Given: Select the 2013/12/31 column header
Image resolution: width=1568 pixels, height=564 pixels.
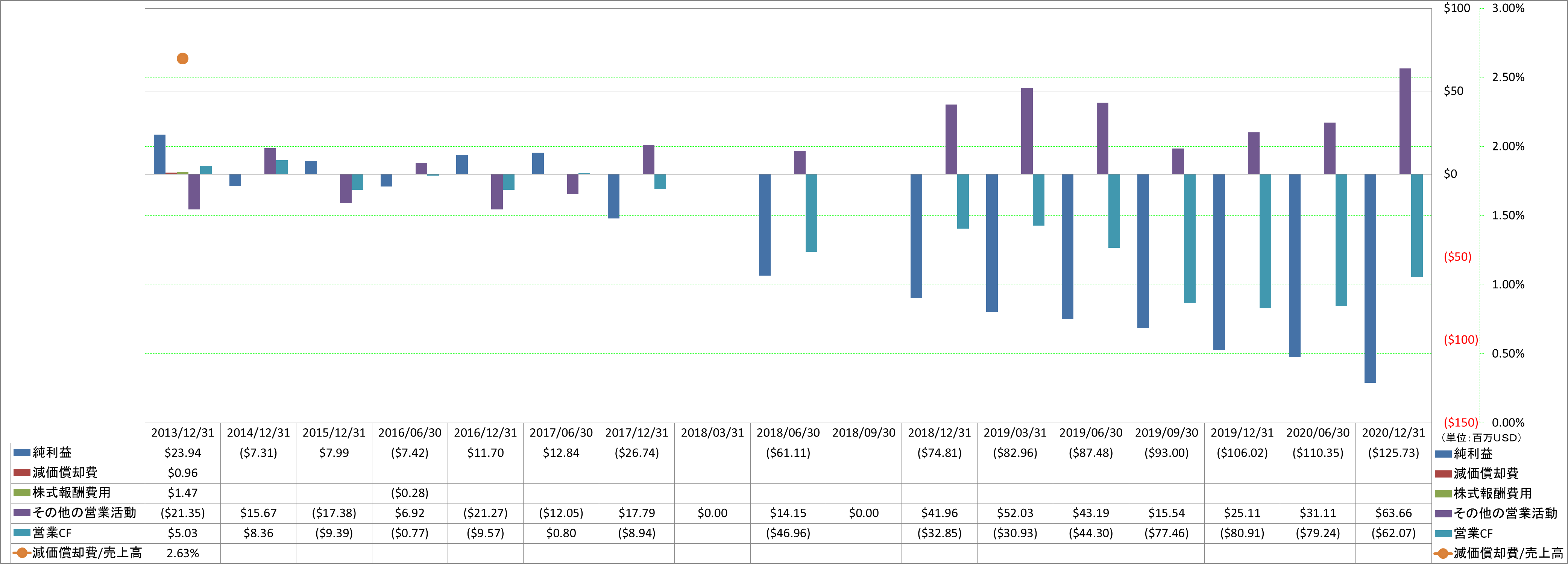Looking at the screenshot, I should click(183, 432).
